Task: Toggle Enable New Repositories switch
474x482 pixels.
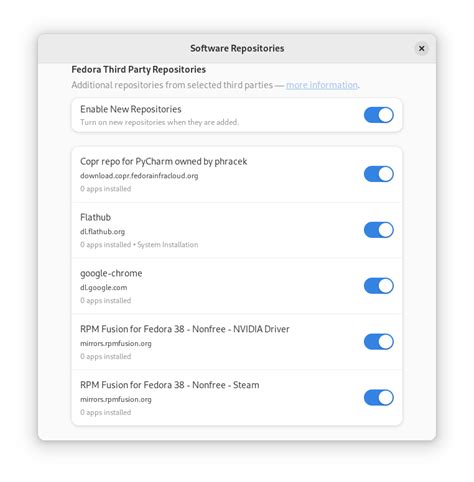Action: [x=379, y=115]
